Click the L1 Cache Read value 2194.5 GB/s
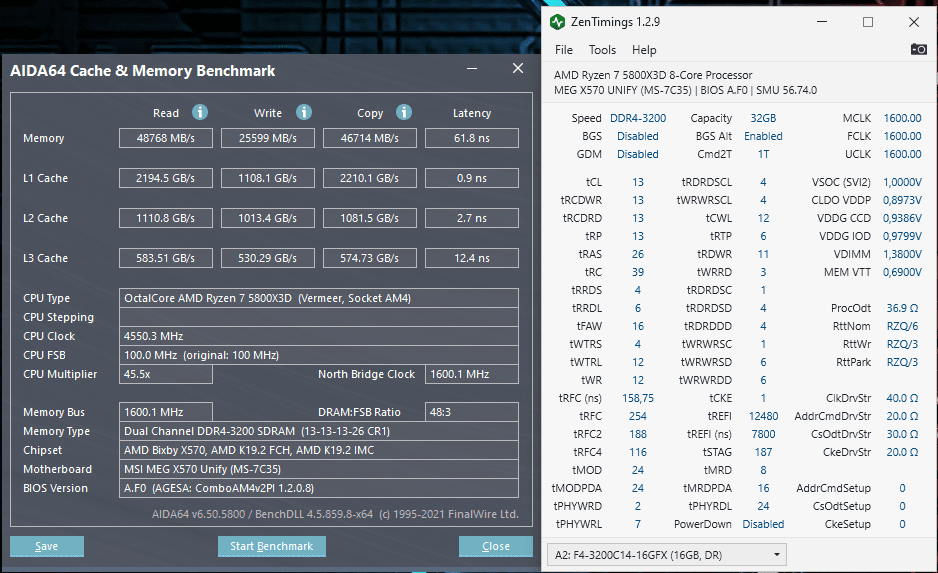 coord(166,178)
